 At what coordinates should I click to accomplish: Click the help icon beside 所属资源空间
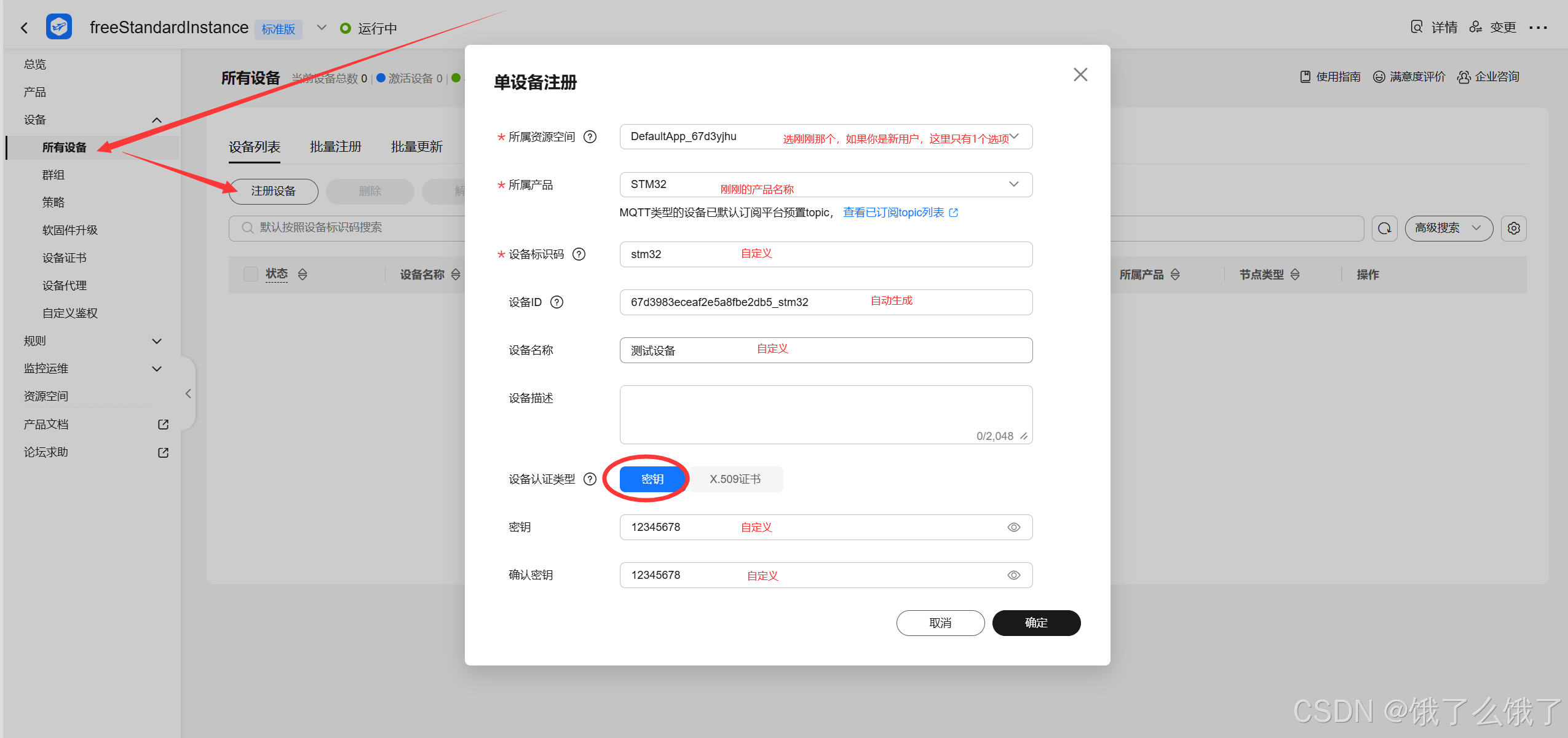(x=590, y=137)
